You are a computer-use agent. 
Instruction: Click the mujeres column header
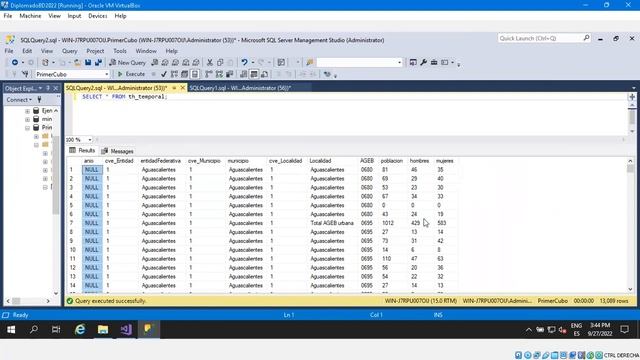pos(444,161)
